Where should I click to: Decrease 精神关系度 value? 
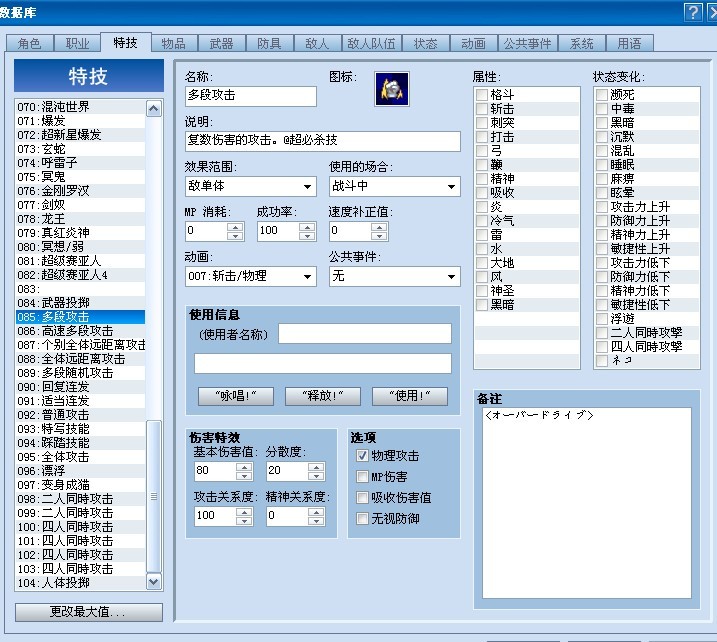(316, 520)
